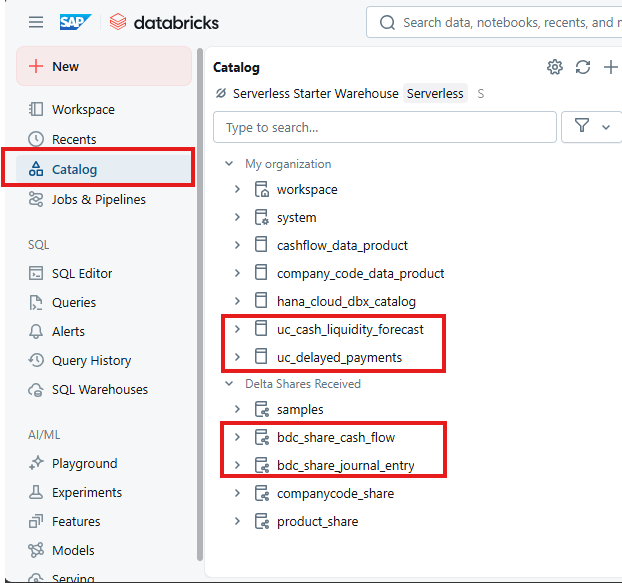Click the Serverless tag
The image size is (622, 583).
tap(435, 94)
